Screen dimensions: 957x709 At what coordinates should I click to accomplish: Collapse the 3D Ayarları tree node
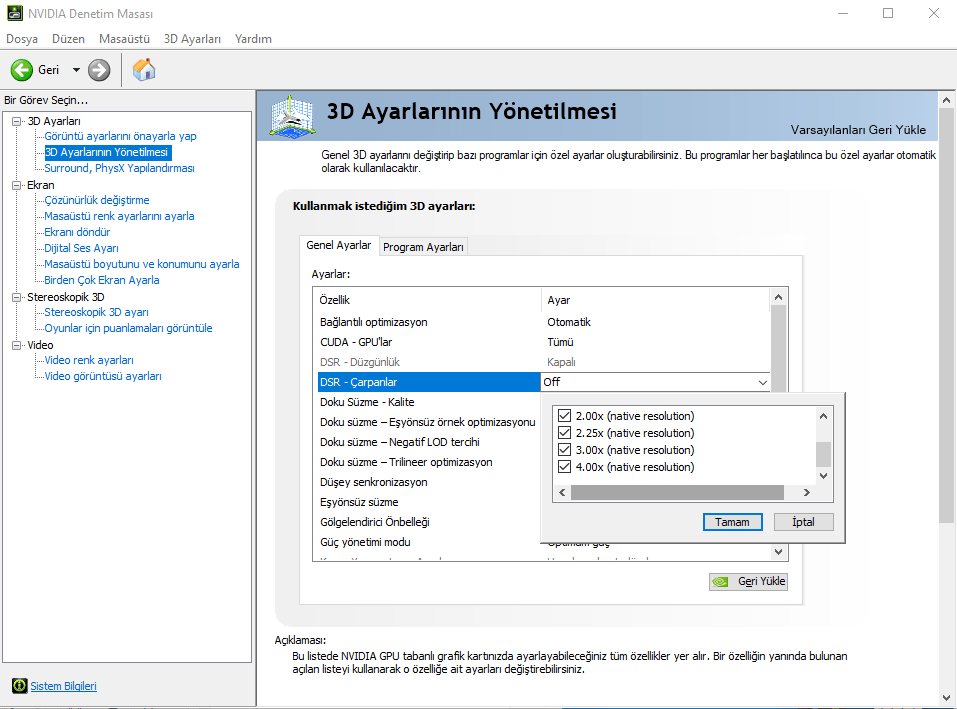click(17, 121)
